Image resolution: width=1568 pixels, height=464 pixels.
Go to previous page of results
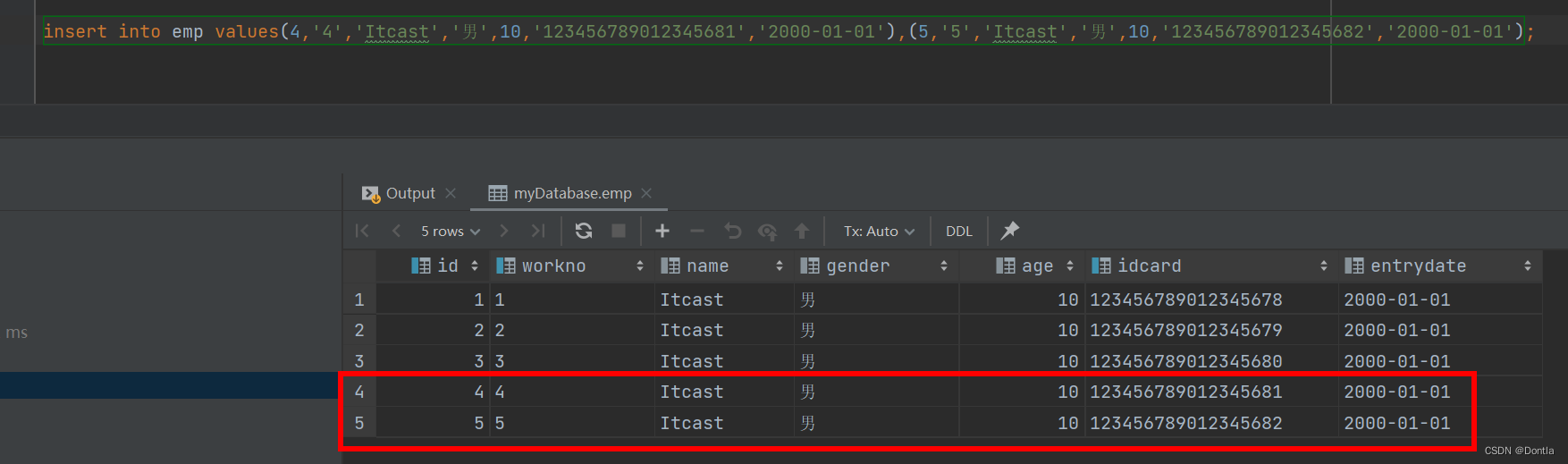coord(396,231)
